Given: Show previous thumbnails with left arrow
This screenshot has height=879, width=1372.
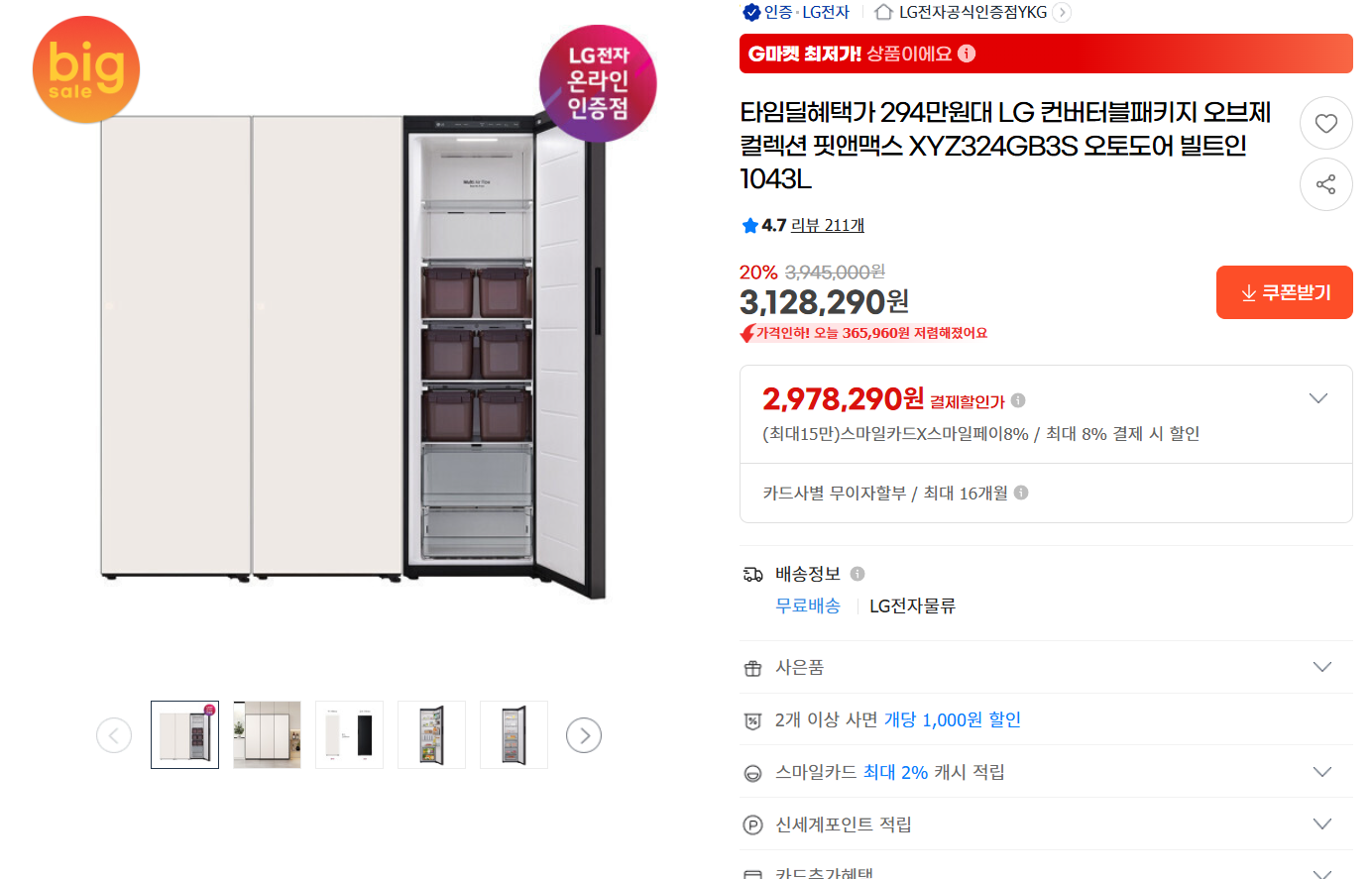Looking at the screenshot, I should [x=114, y=735].
